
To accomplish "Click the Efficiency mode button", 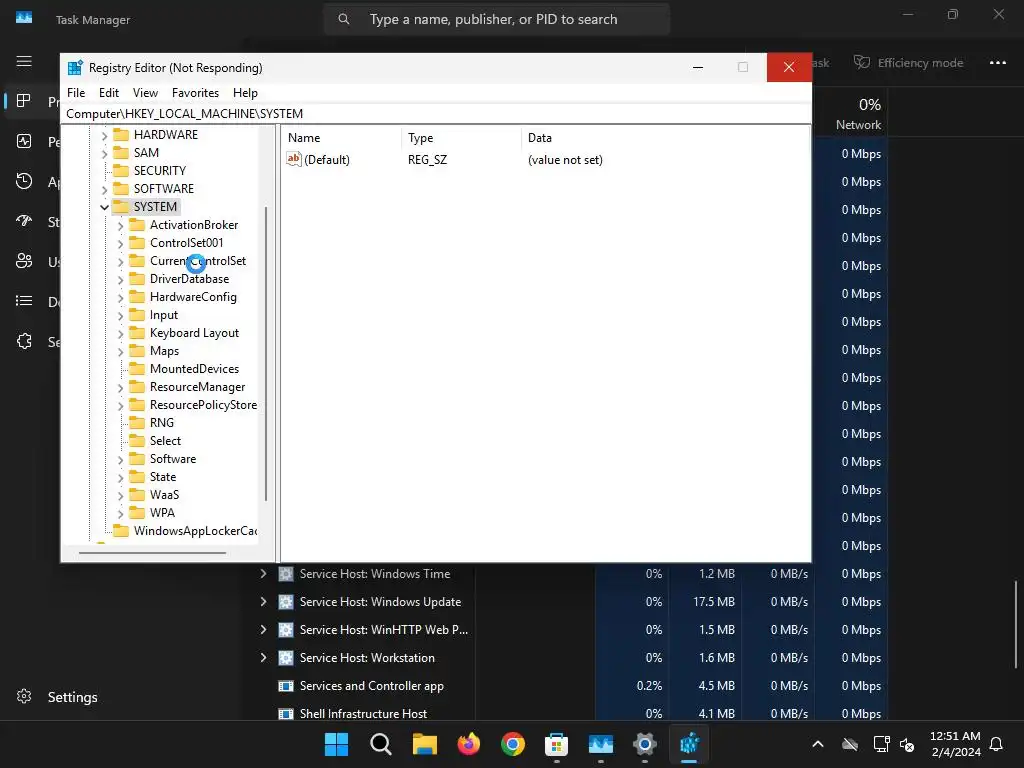I will click(x=908, y=63).
